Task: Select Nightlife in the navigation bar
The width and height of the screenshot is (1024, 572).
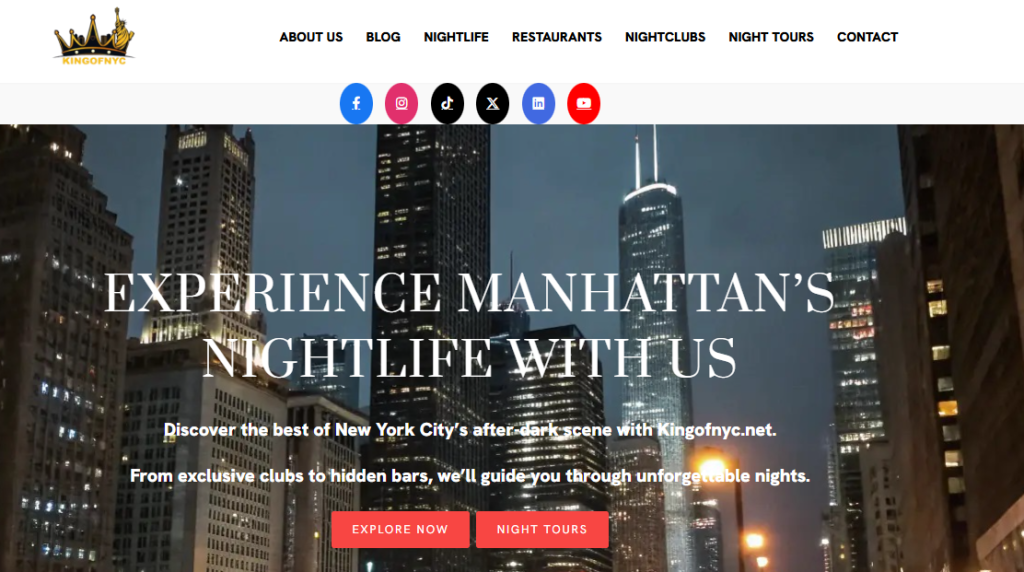Action: [x=456, y=37]
